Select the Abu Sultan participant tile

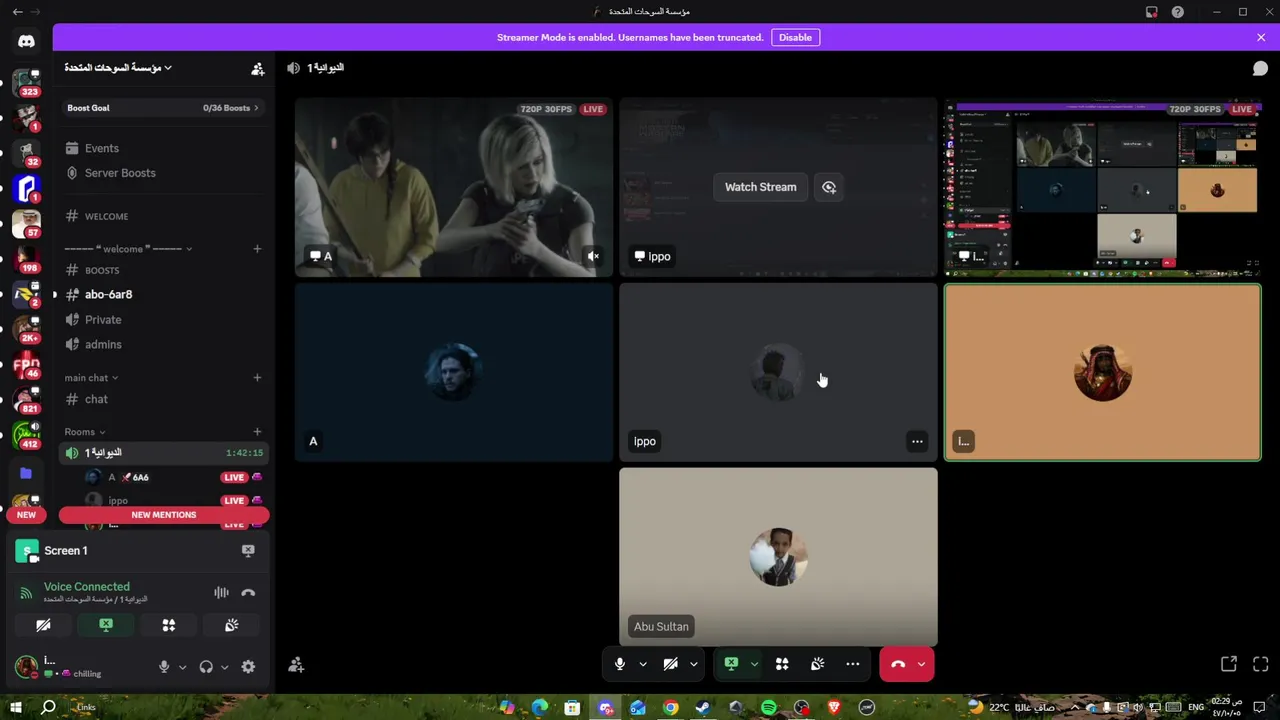coord(778,557)
